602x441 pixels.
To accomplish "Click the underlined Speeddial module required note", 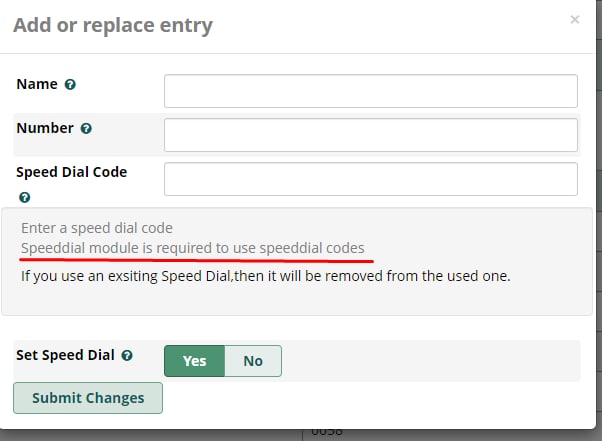I will [x=193, y=248].
